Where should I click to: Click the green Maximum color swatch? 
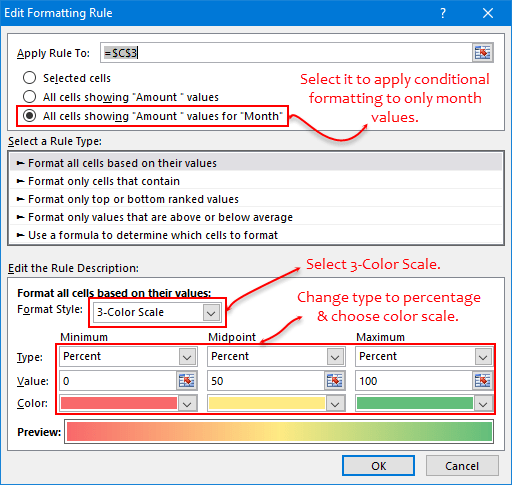[415, 403]
